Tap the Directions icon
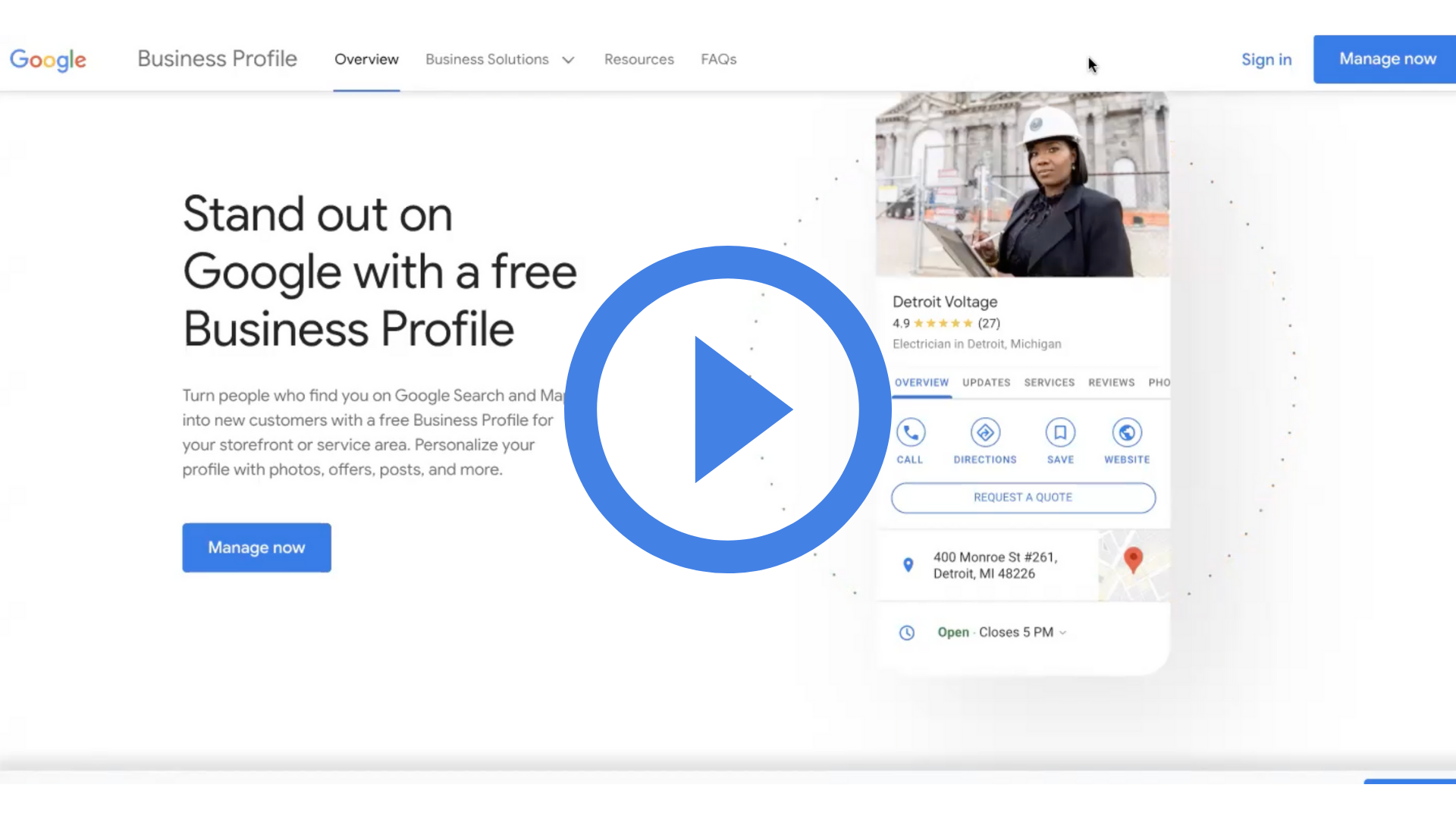This screenshot has height=819, width=1456. (985, 433)
